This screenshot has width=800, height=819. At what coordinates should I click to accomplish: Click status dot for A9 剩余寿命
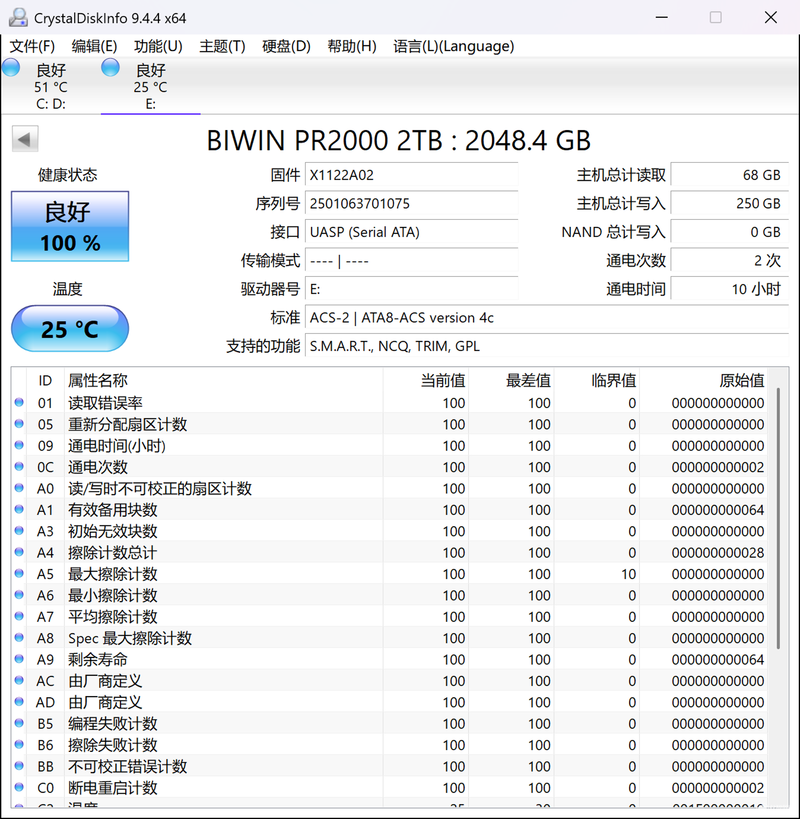19,659
